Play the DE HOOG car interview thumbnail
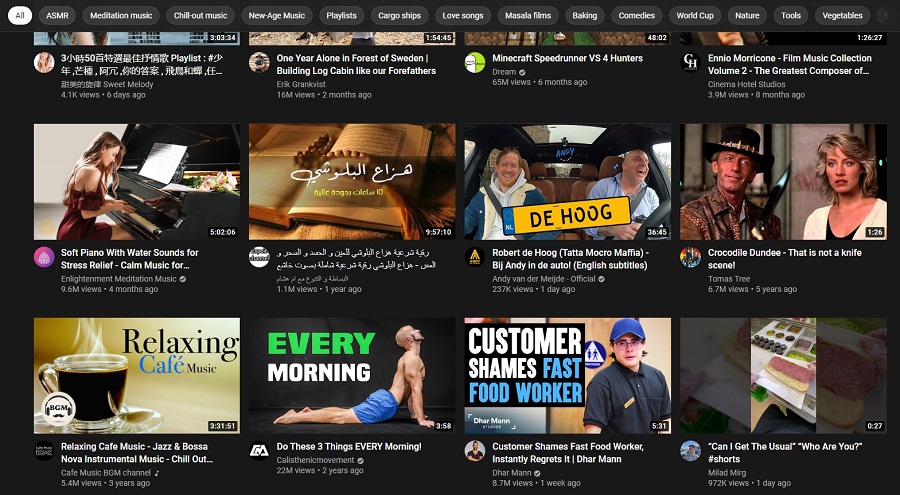 pyautogui.click(x=568, y=182)
